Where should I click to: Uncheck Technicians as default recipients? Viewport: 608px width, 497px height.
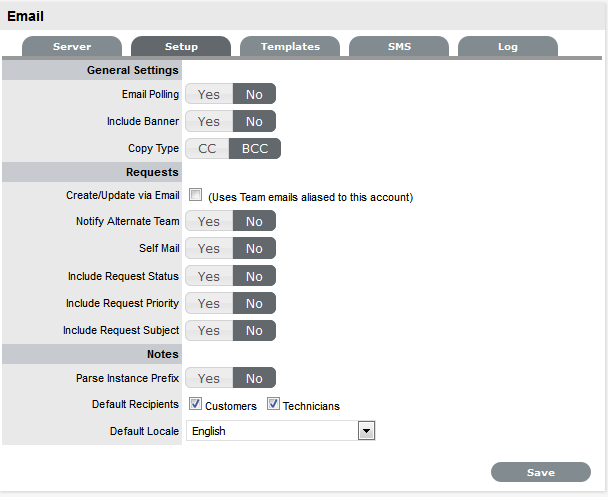point(273,405)
